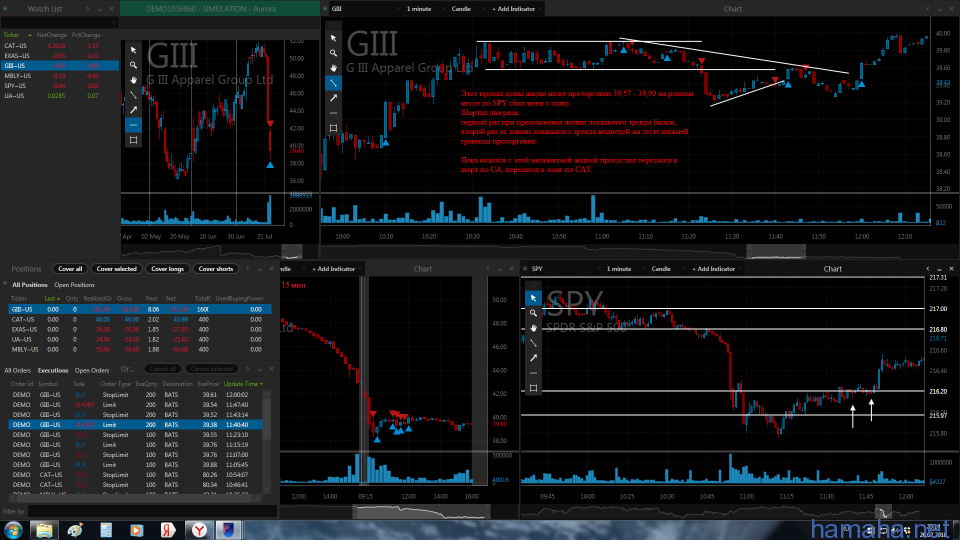Select SPY~US in the Watch List
Screen dimensions: 960x540
(59, 86)
